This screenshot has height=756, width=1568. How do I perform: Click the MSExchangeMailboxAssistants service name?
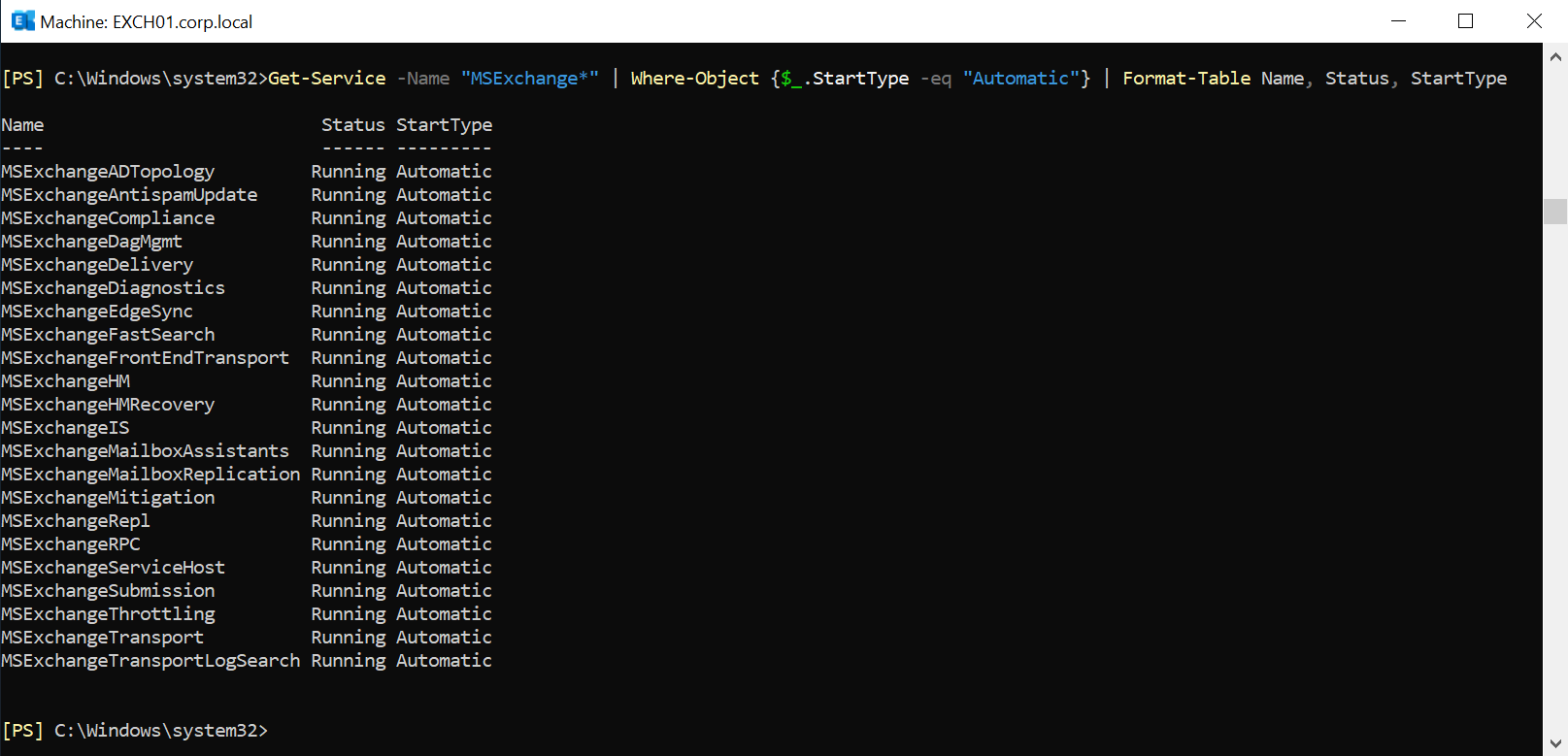click(145, 451)
